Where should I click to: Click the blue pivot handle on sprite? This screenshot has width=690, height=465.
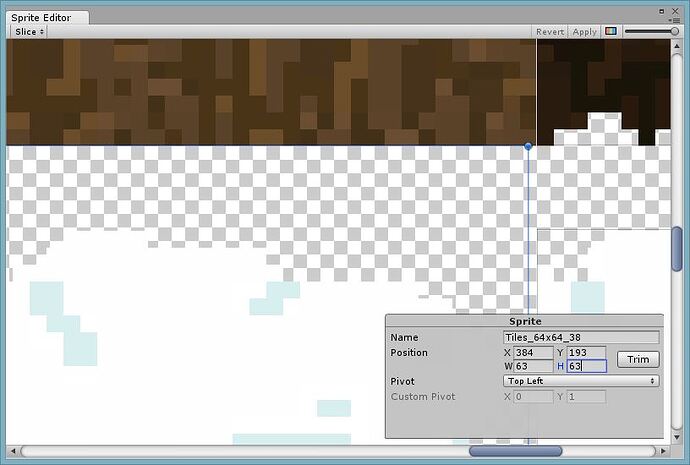(528, 146)
